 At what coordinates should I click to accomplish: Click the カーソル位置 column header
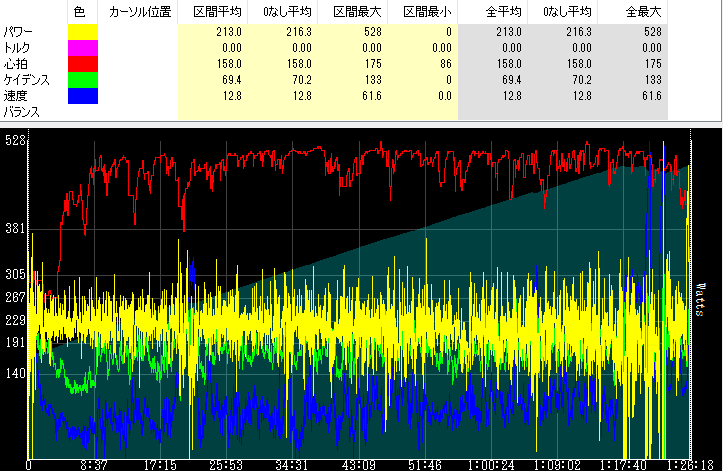tap(140, 12)
